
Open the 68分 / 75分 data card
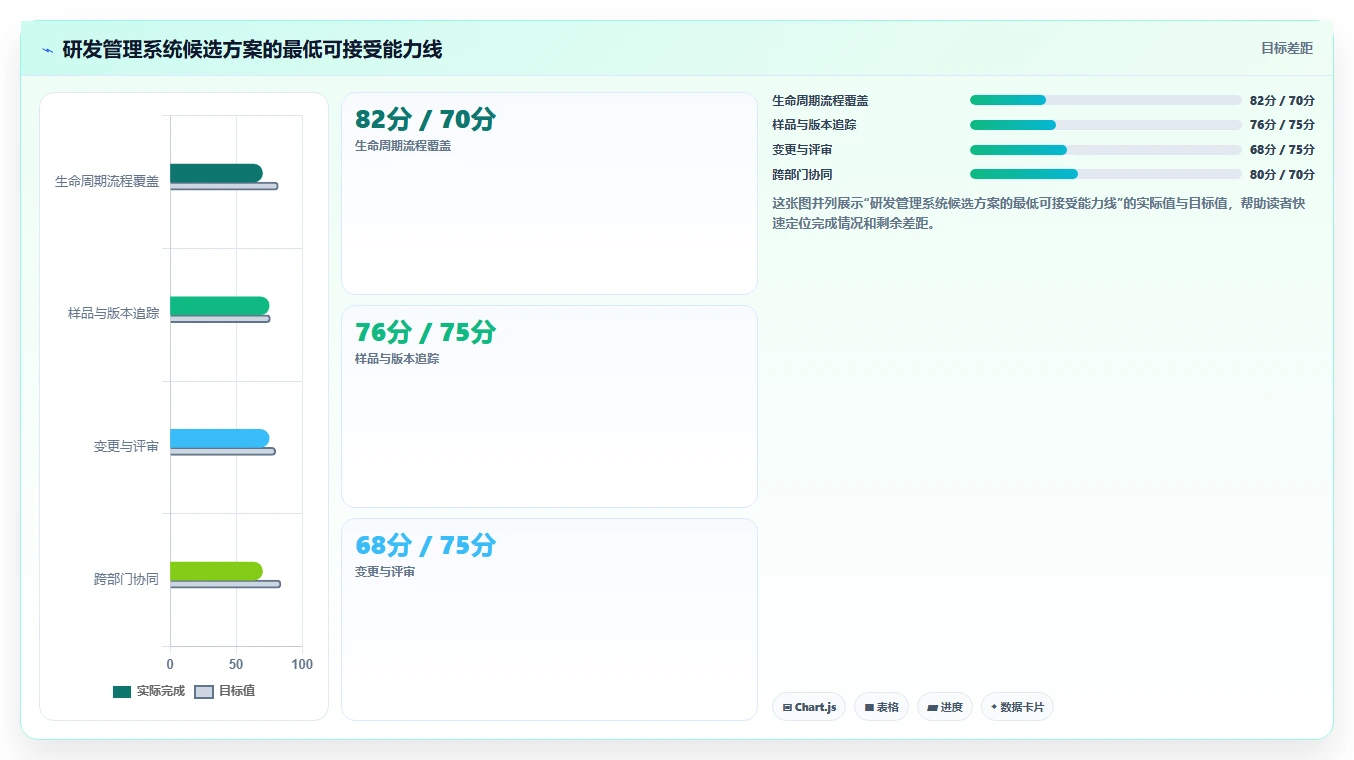(x=549, y=619)
